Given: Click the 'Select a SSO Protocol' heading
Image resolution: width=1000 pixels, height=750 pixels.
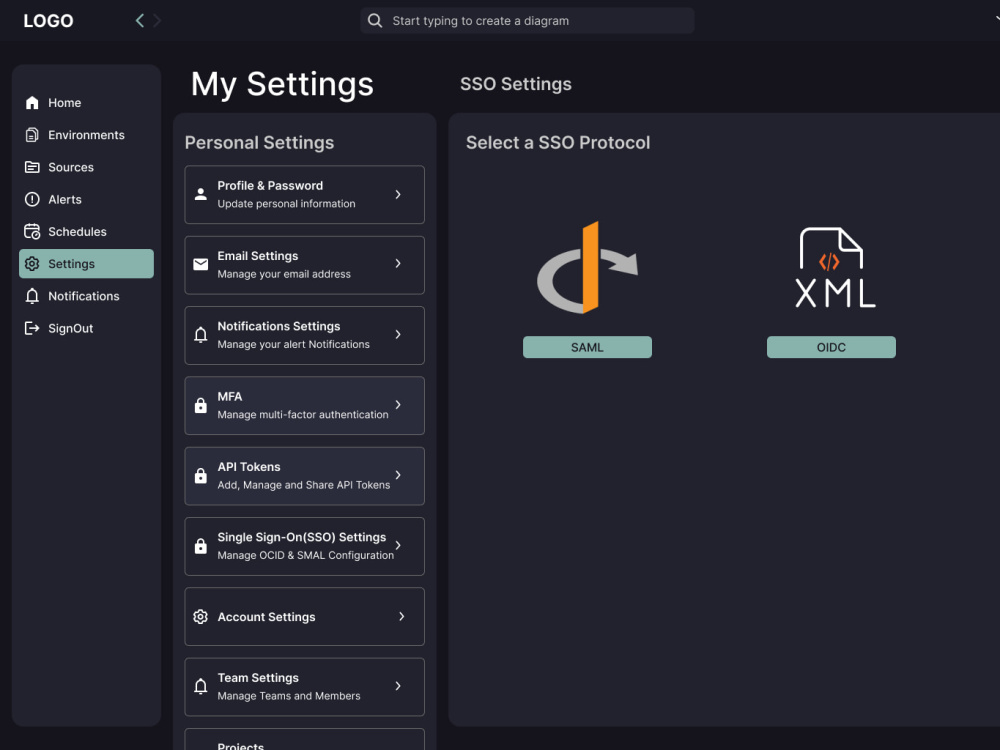Looking at the screenshot, I should pos(558,143).
